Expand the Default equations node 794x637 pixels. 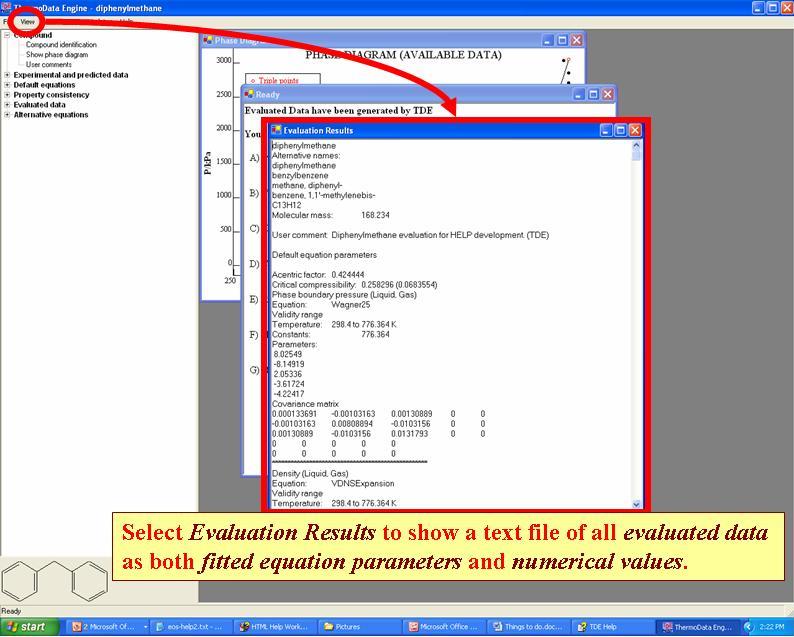pos(7,85)
